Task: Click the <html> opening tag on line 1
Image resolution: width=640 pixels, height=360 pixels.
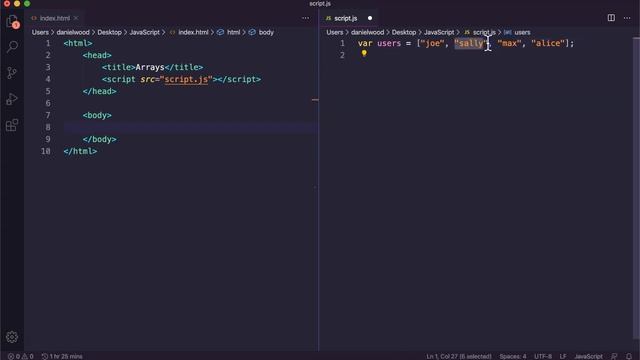Action: (x=78, y=43)
